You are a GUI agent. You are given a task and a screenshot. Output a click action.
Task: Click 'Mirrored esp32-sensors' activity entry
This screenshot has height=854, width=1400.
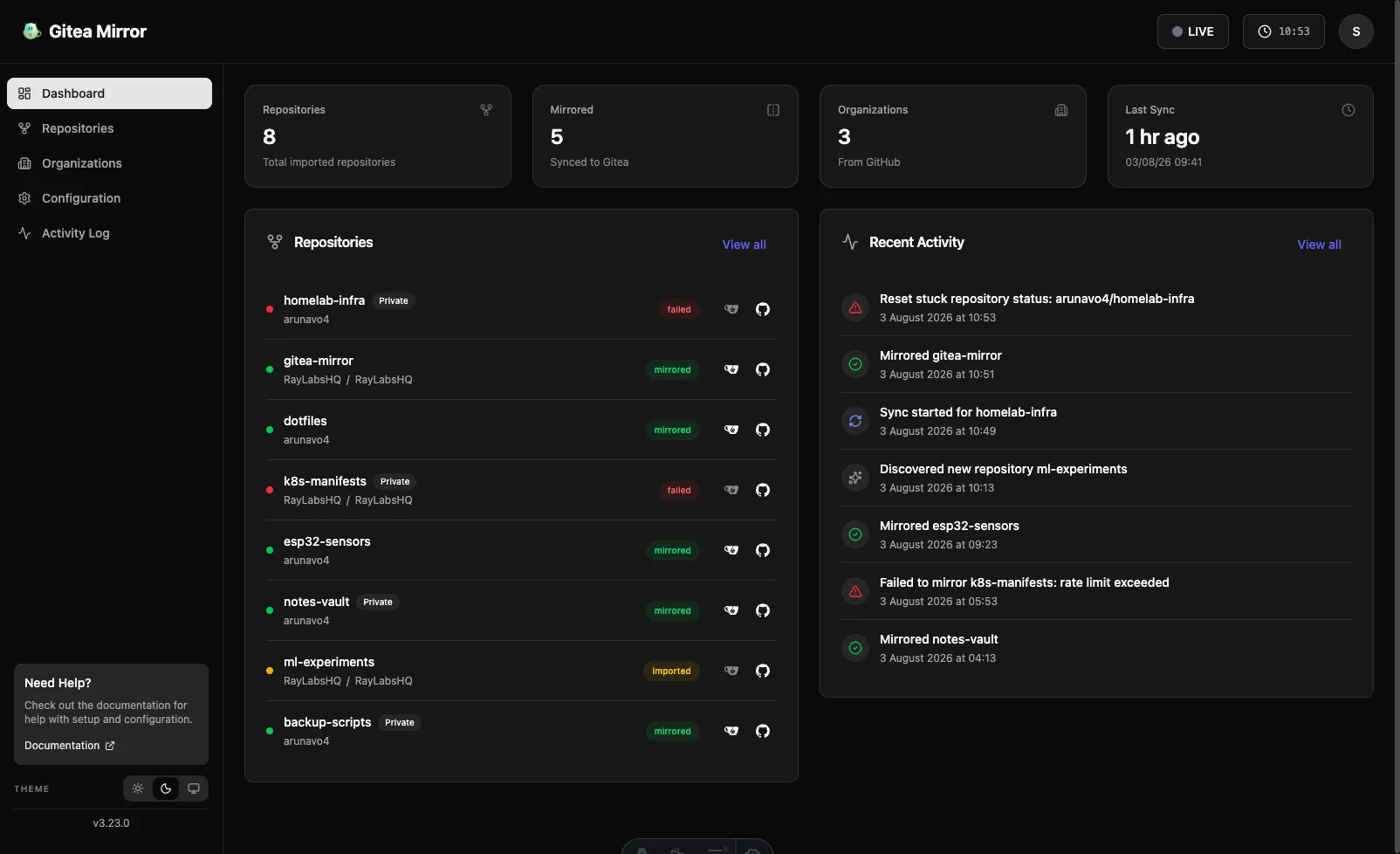pos(1096,534)
